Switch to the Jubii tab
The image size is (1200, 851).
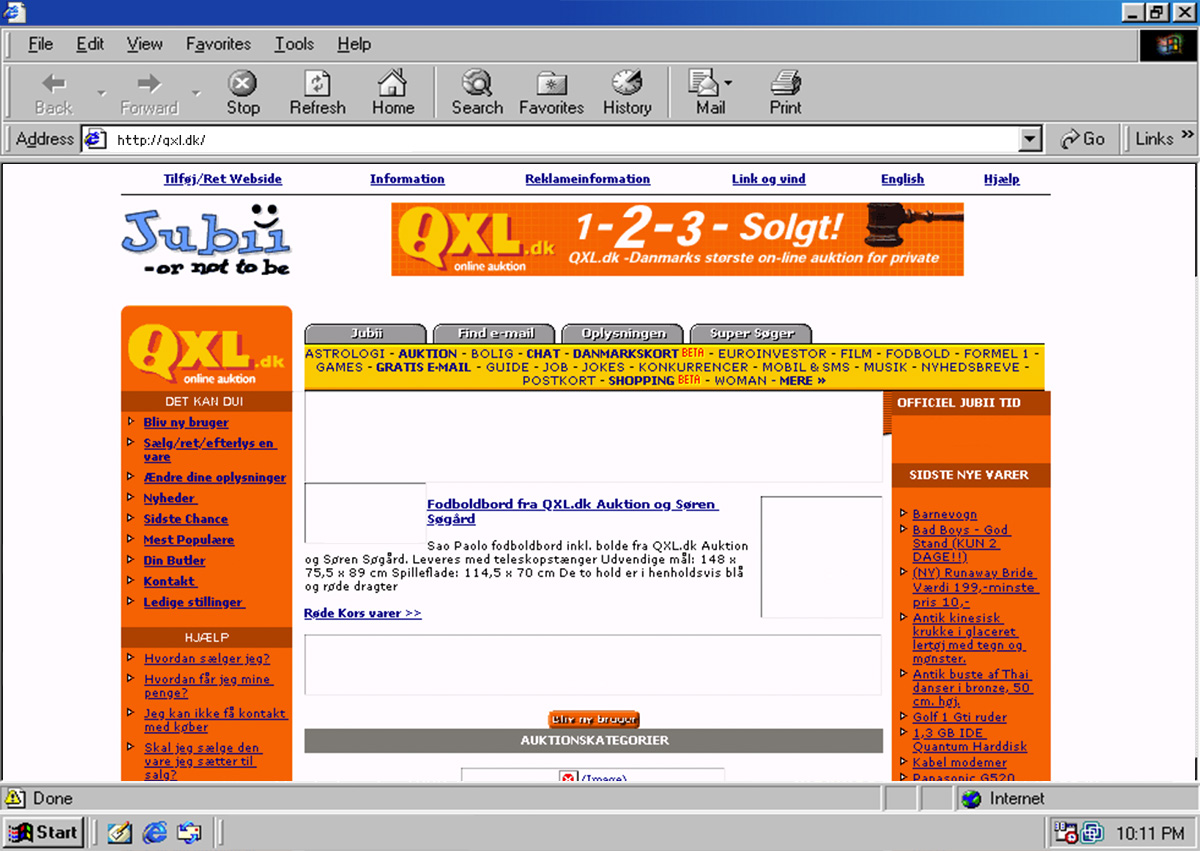(x=367, y=334)
